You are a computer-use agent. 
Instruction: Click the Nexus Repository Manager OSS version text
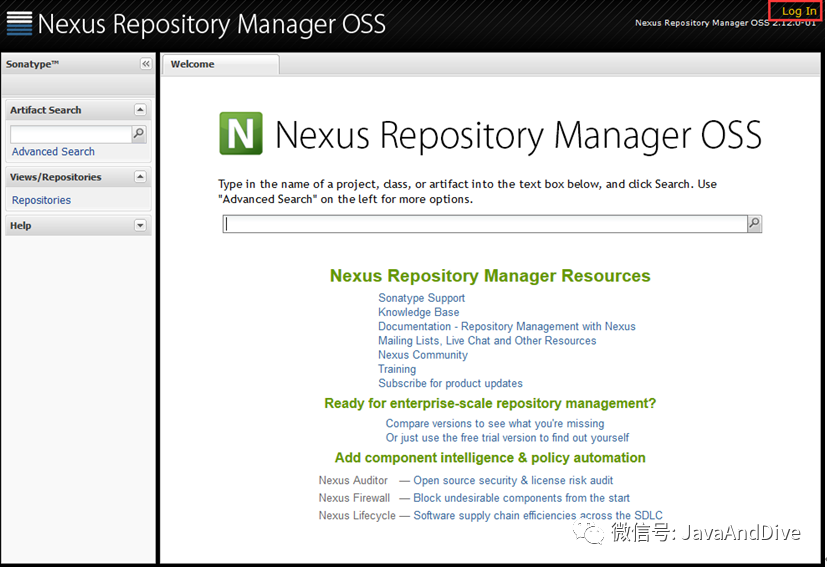(725, 23)
